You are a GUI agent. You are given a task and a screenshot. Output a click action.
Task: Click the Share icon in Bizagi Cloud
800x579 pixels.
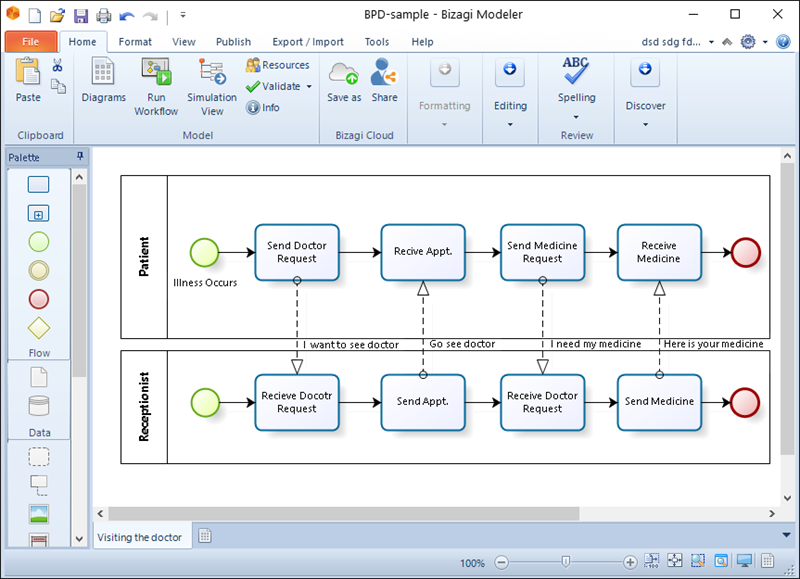384,71
